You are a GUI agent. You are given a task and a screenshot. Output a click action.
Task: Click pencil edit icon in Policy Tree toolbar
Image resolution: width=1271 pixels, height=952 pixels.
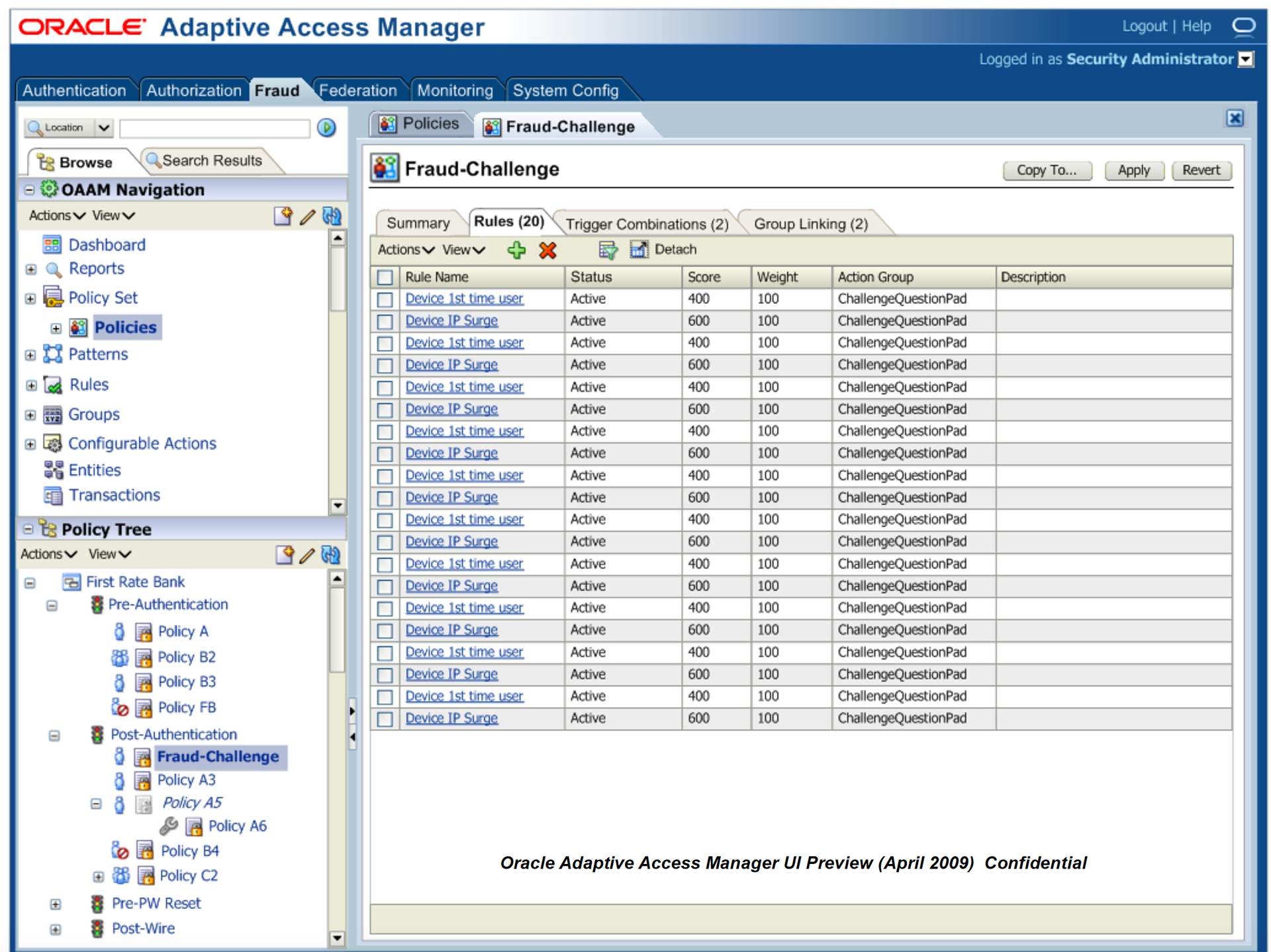coord(307,555)
